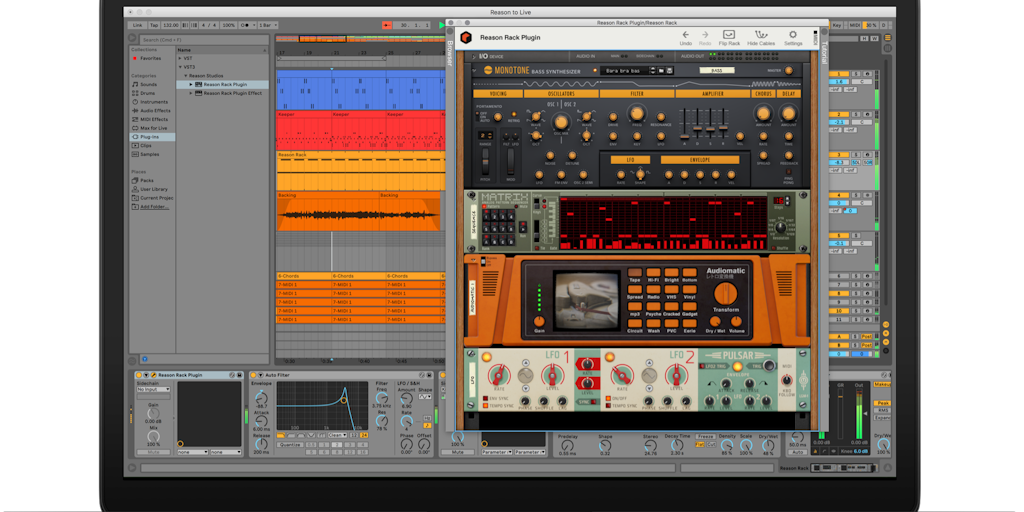This screenshot has width=1024, height=512.
Task: Click the tempo 132.00 field
Action: tap(171, 25)
